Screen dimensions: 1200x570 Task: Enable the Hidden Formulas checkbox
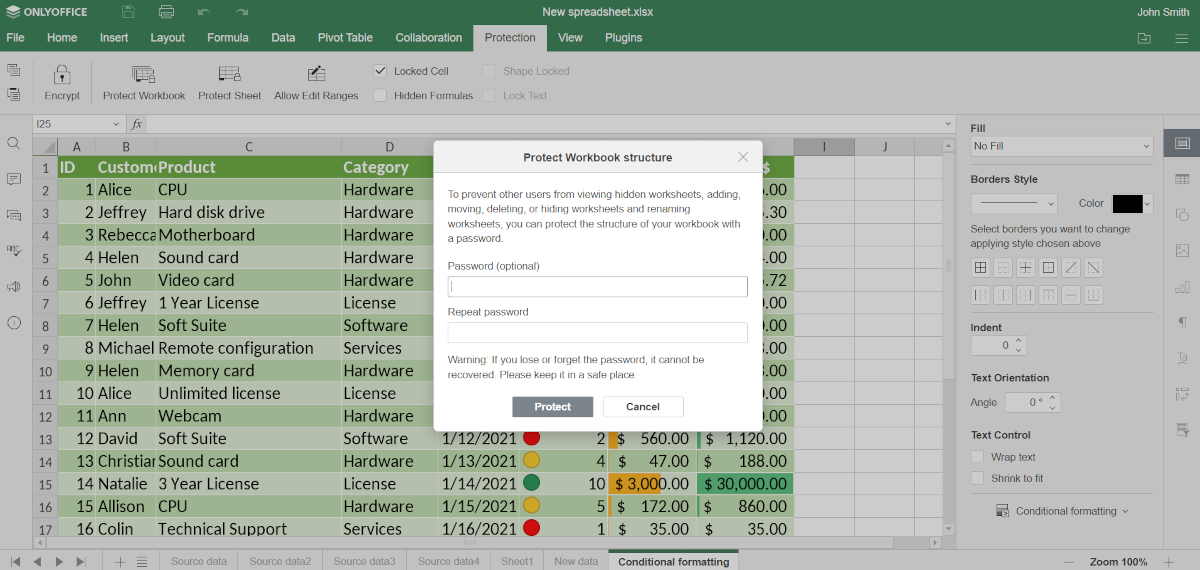pyautogui.click(x=381, y=96)
